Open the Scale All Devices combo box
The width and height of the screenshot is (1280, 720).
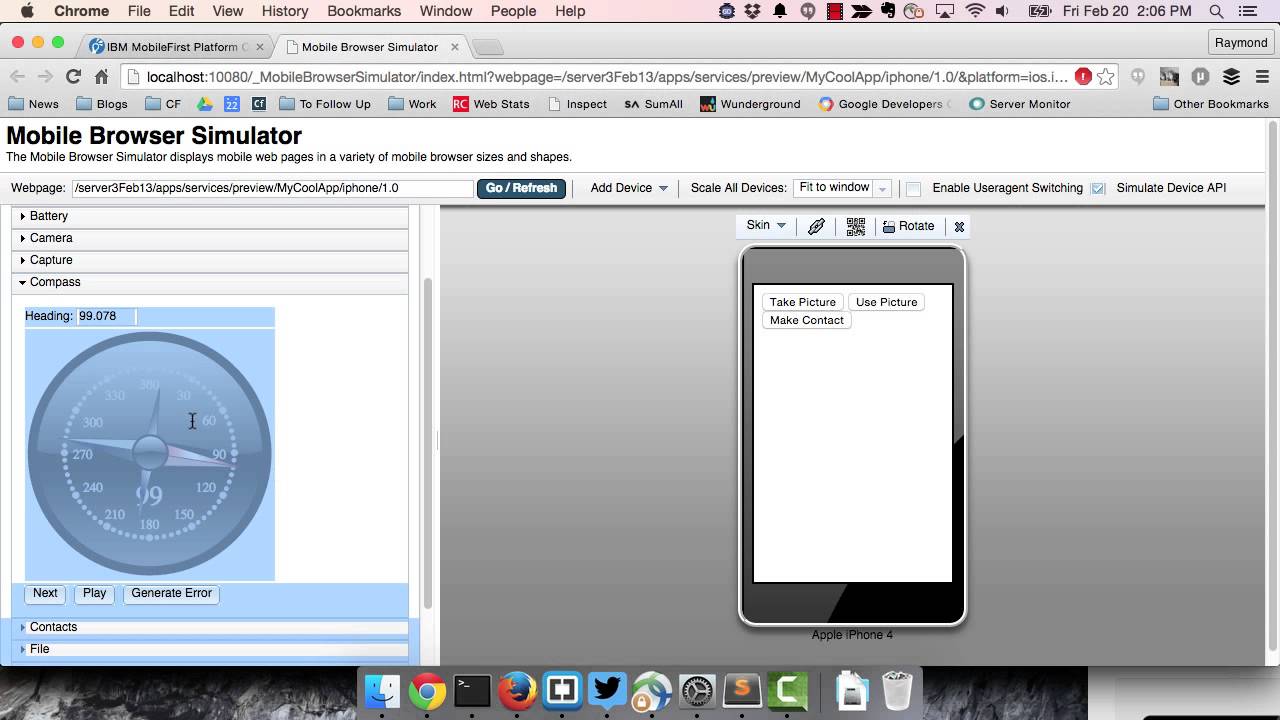pos(842,188)
